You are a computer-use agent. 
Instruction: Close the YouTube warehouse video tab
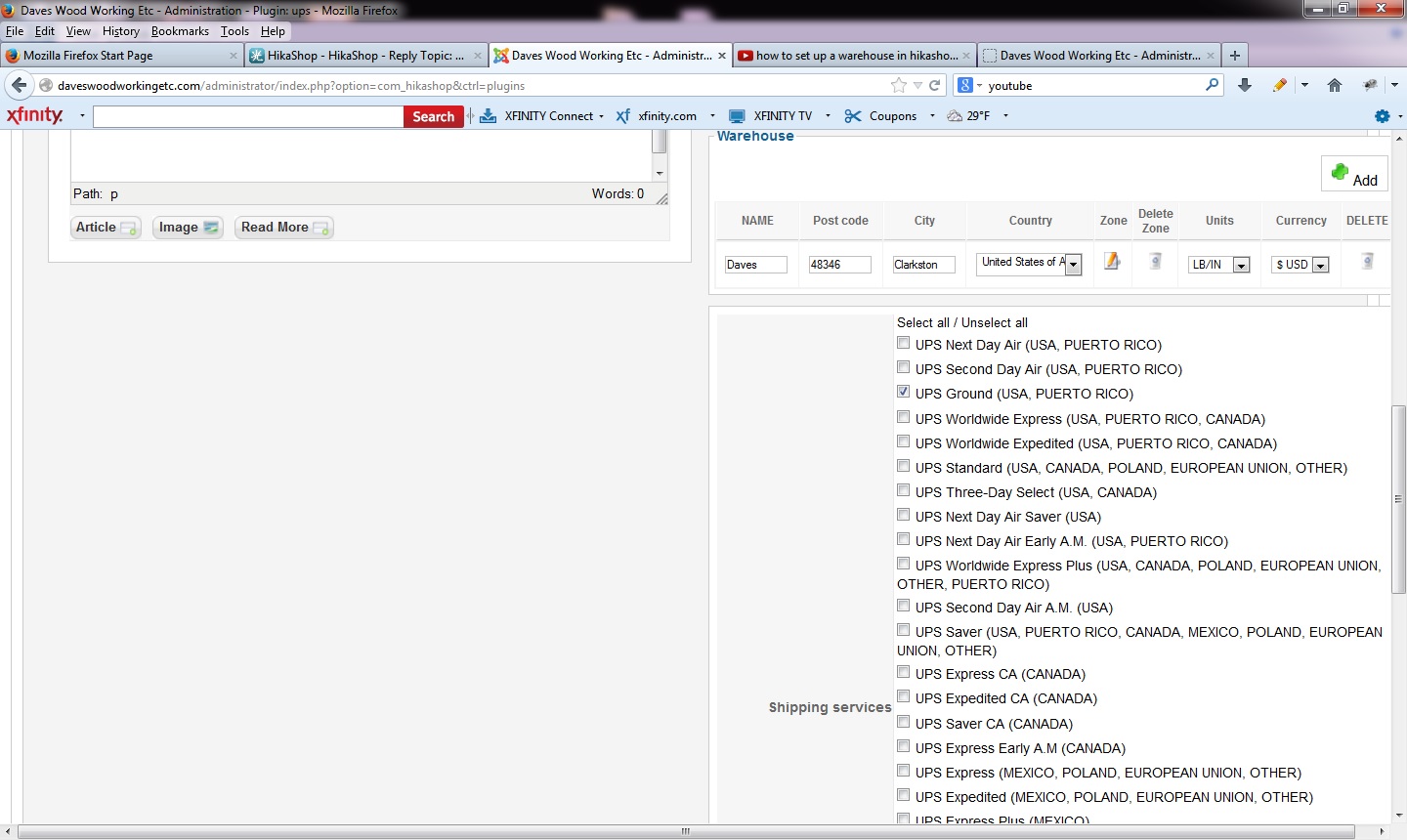coord(966,56)
